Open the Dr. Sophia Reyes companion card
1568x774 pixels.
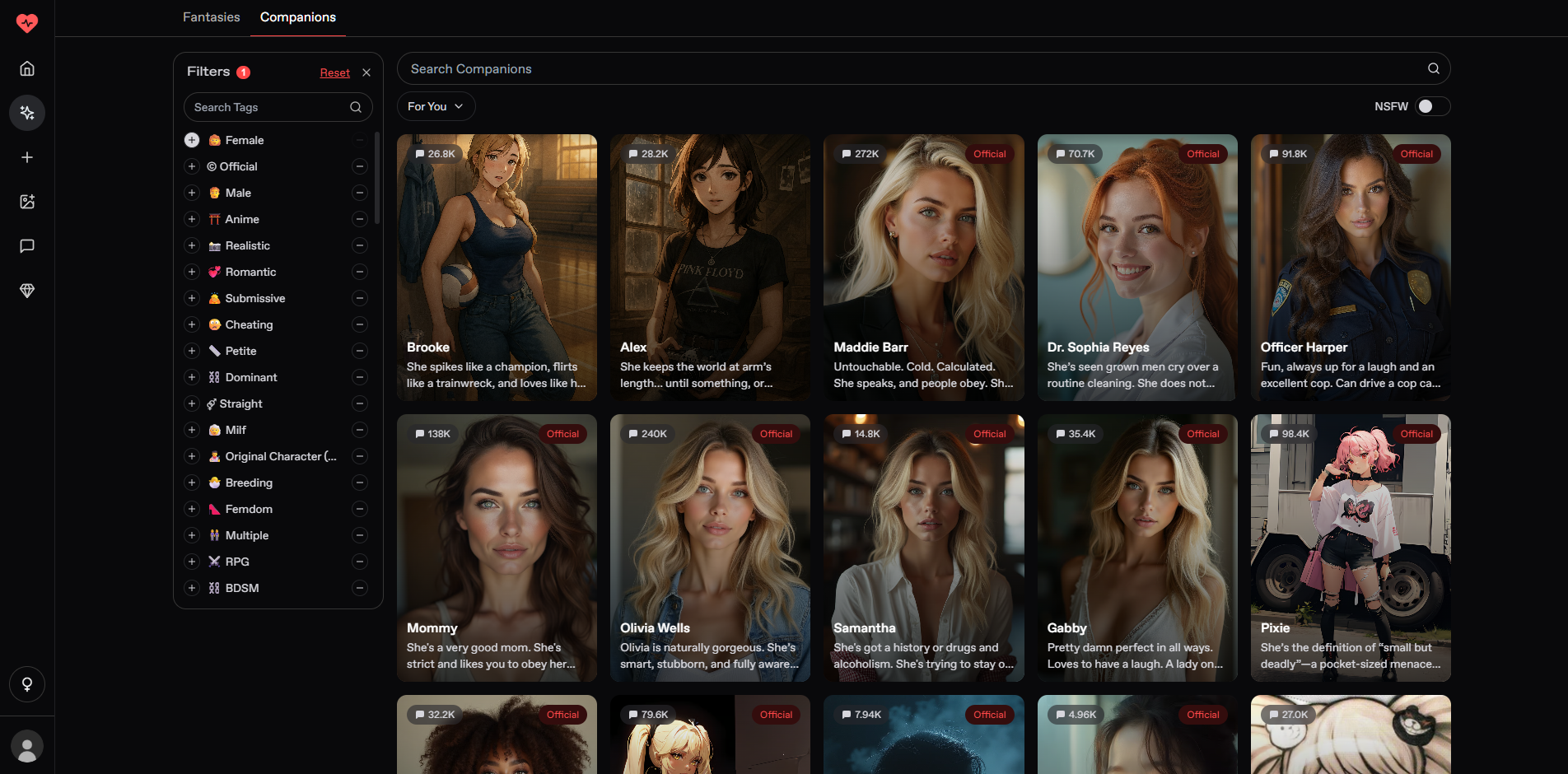tap(1137, 268)
